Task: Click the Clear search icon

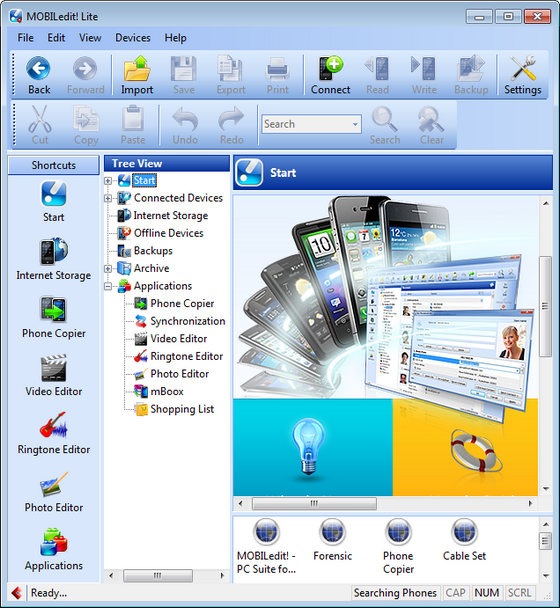Action: pyautogui.click(x=430, y=119)
